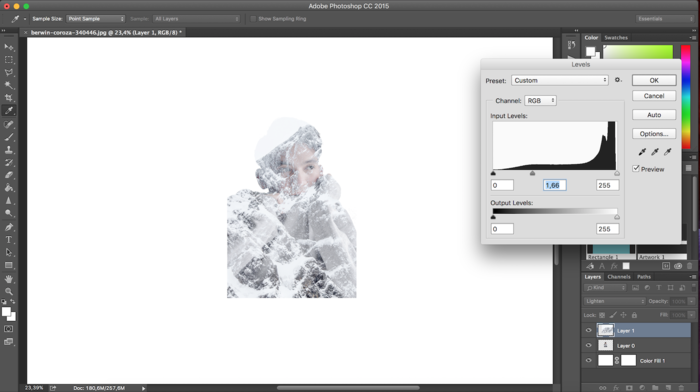
Task: Toggle lock image pixels brush icon
Action: coord(613,315)
